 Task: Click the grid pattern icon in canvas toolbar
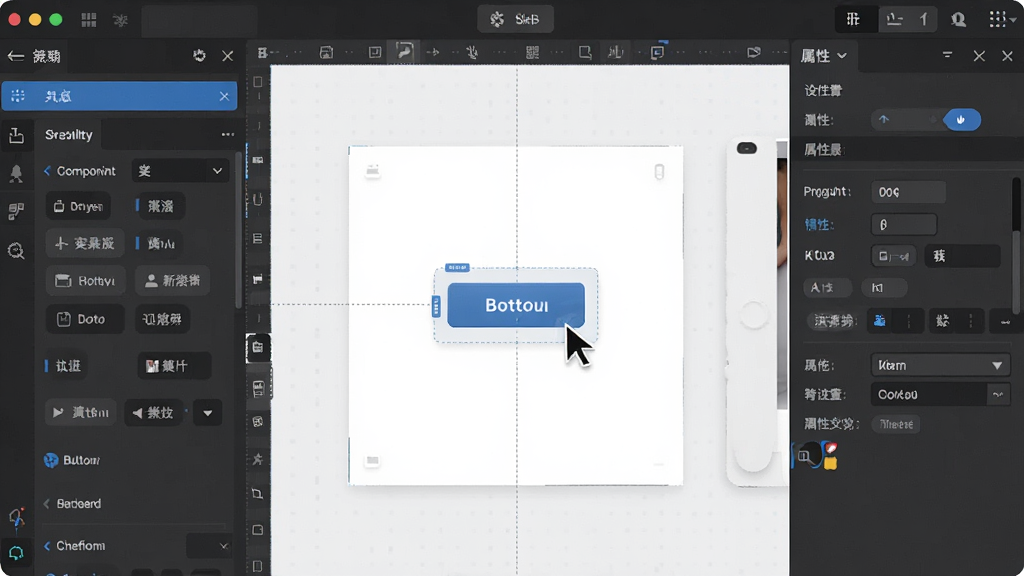[x=532, y=52]
